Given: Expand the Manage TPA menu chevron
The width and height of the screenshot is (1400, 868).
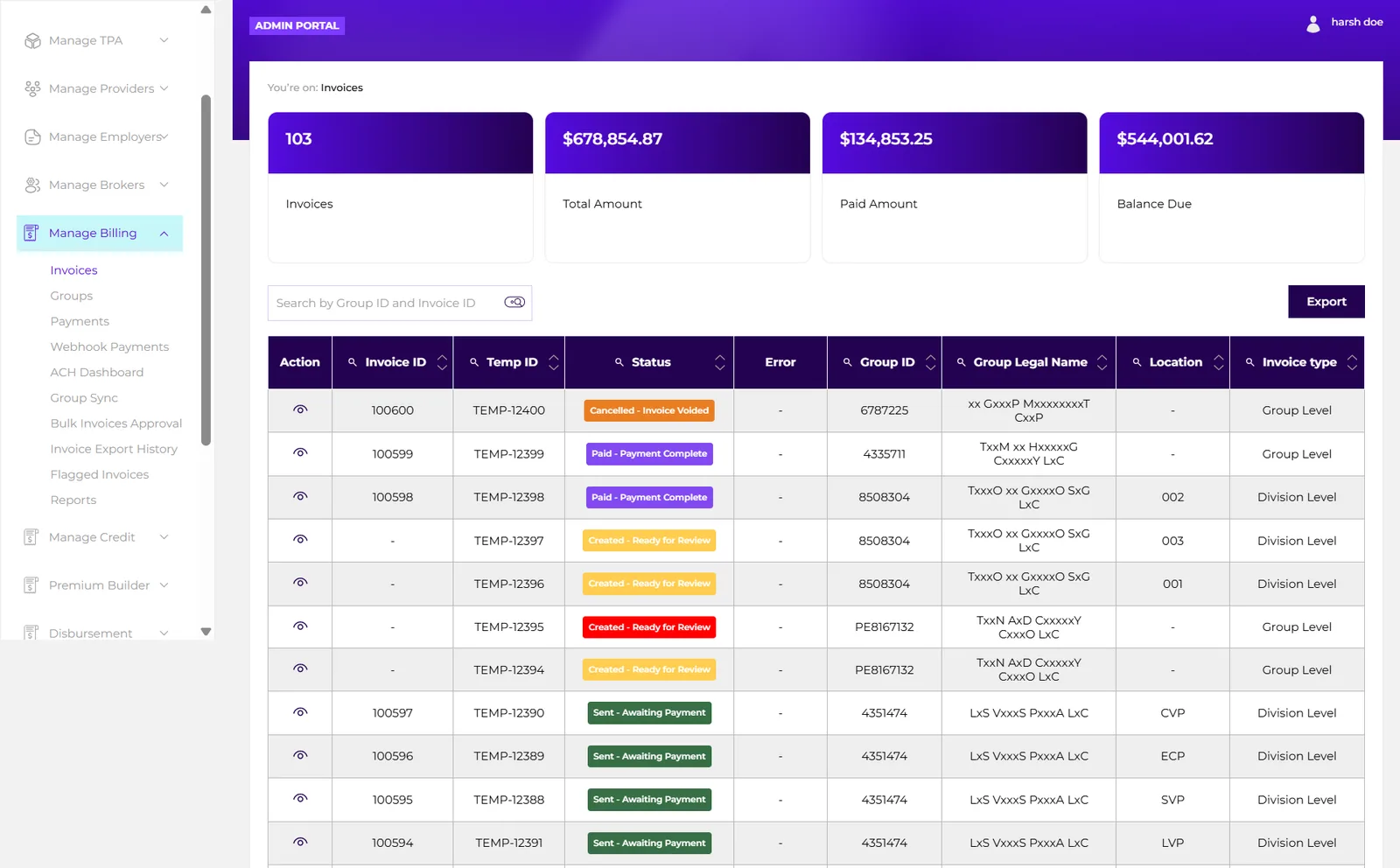Looking at the screenshot, I should [x=164, y=40].
